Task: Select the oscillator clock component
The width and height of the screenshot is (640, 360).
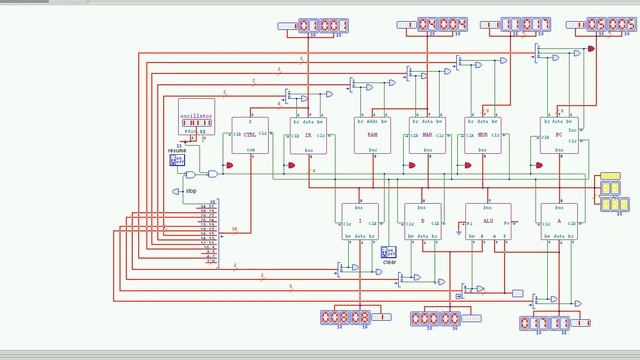Action: [196, 117]
